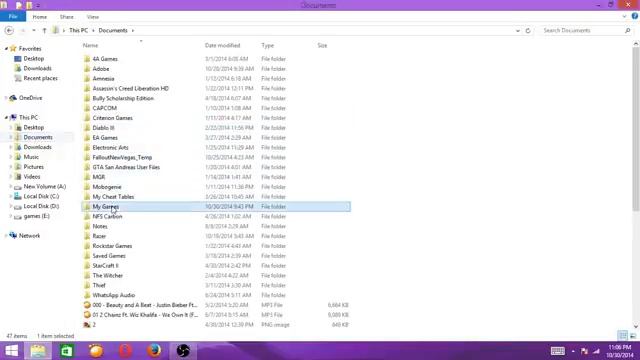
Task: Select the Saved Games folder icon
Action: [87, 256]
